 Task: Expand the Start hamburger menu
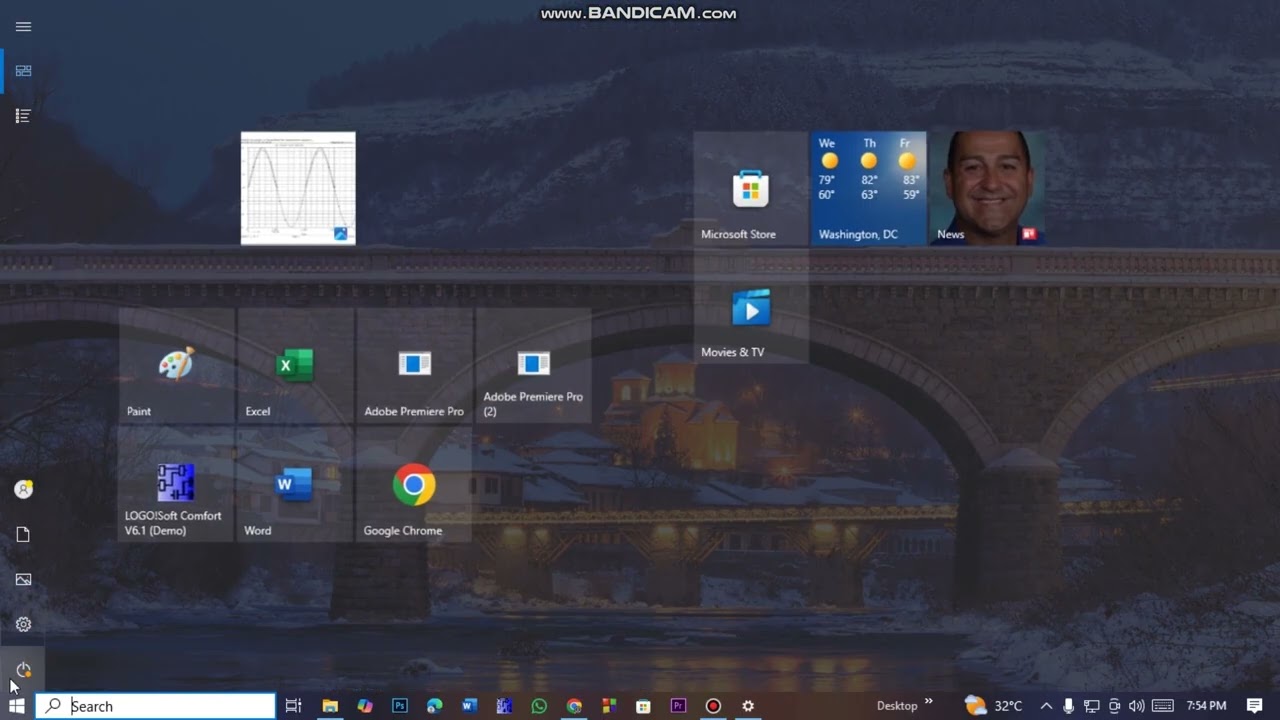pyautogui.click(x=23, y=26)
